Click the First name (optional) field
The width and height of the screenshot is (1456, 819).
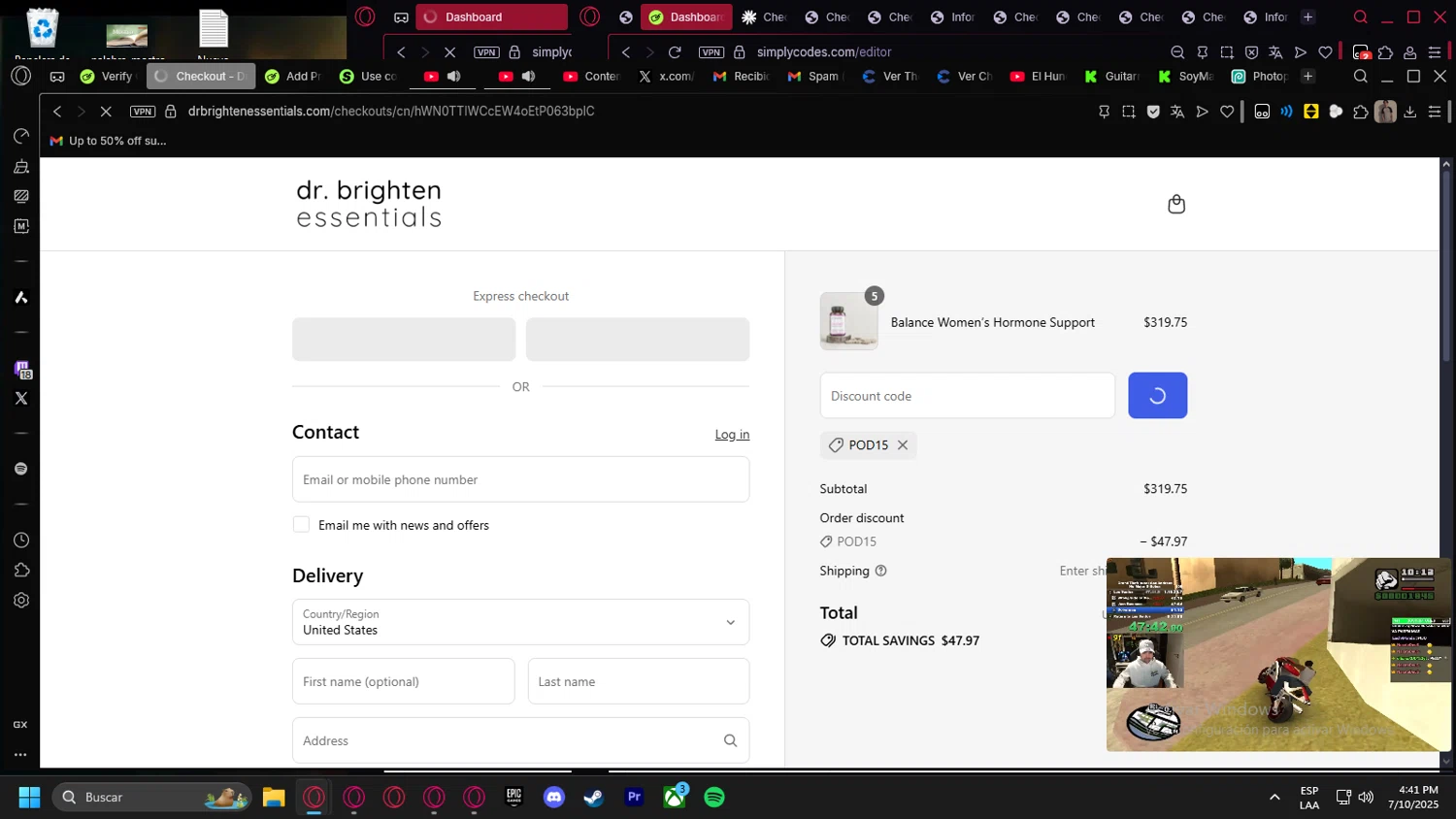coord(403,681)
